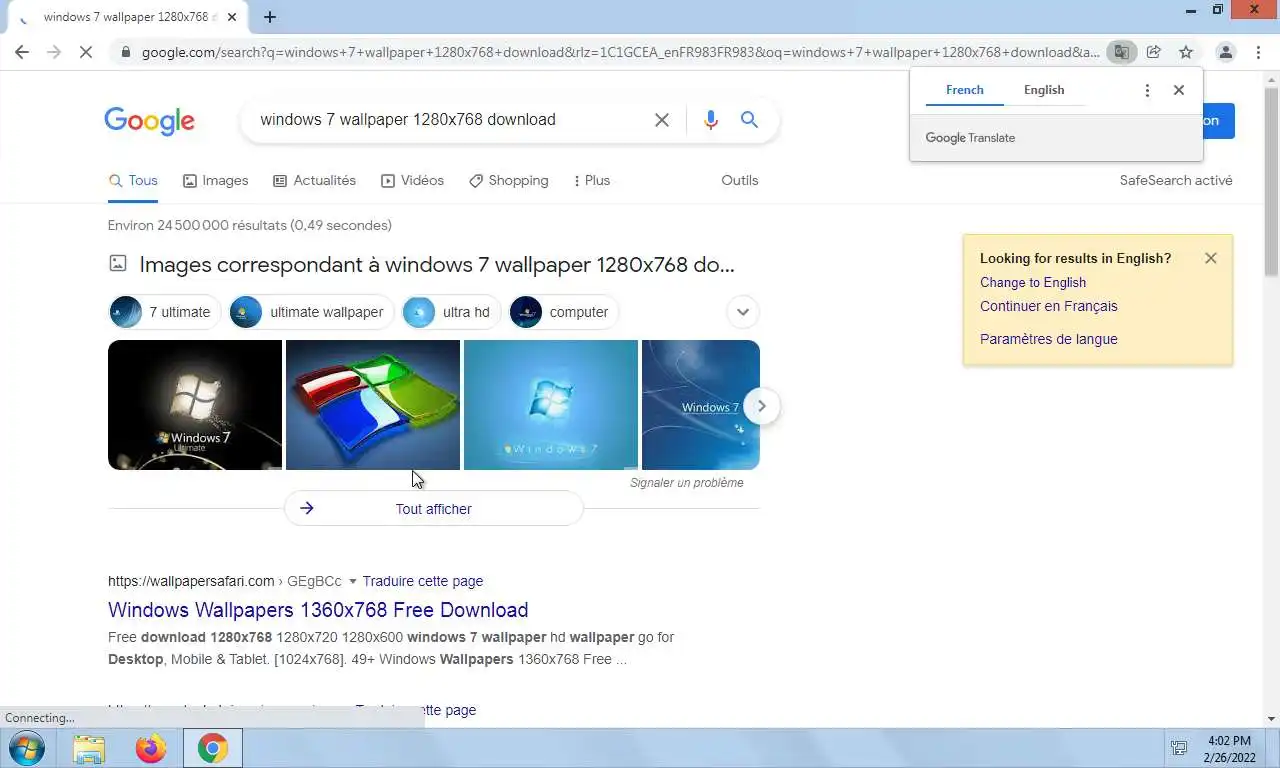1280x768 pixels.
Task: Switch to Shopping tab
Action: tap(508, 181)
